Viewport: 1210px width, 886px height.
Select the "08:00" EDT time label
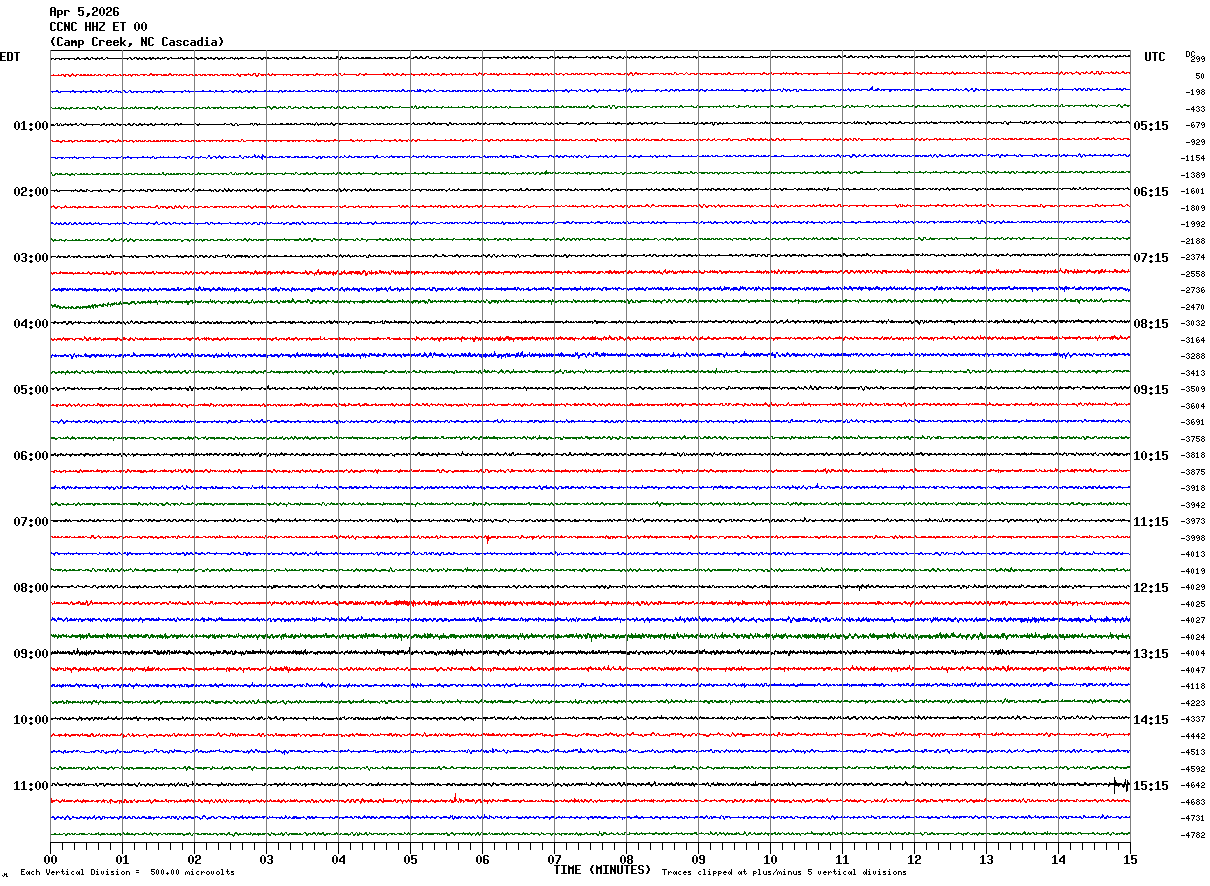(31, 588)
